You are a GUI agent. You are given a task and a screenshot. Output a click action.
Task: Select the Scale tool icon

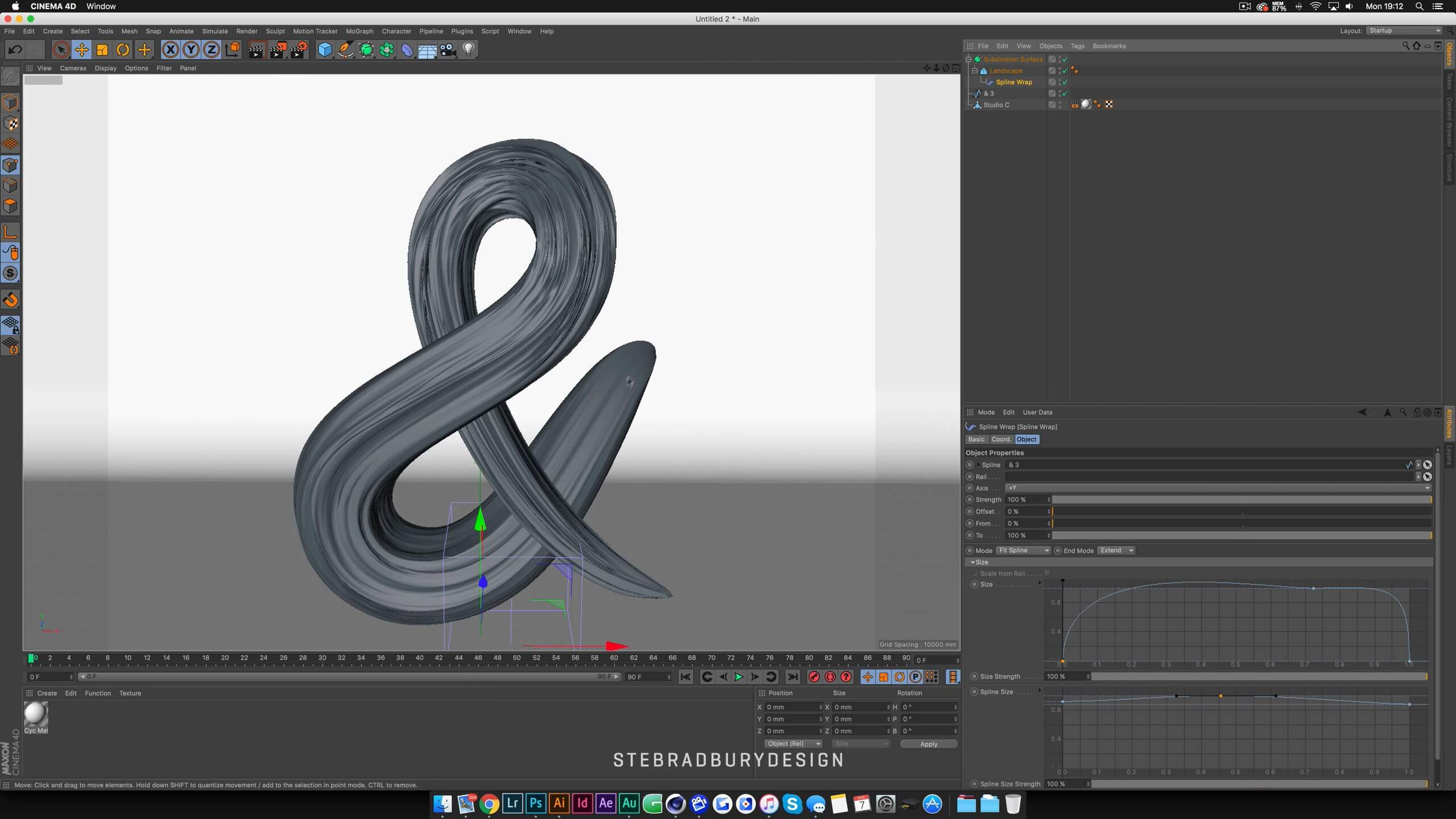[x=102, y=50]
